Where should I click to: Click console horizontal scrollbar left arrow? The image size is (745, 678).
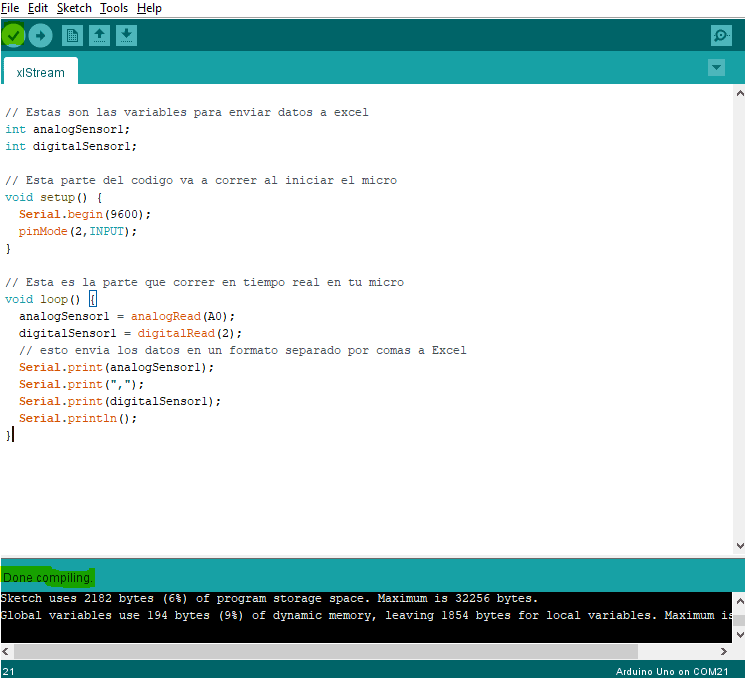click(x=5, y=651)
